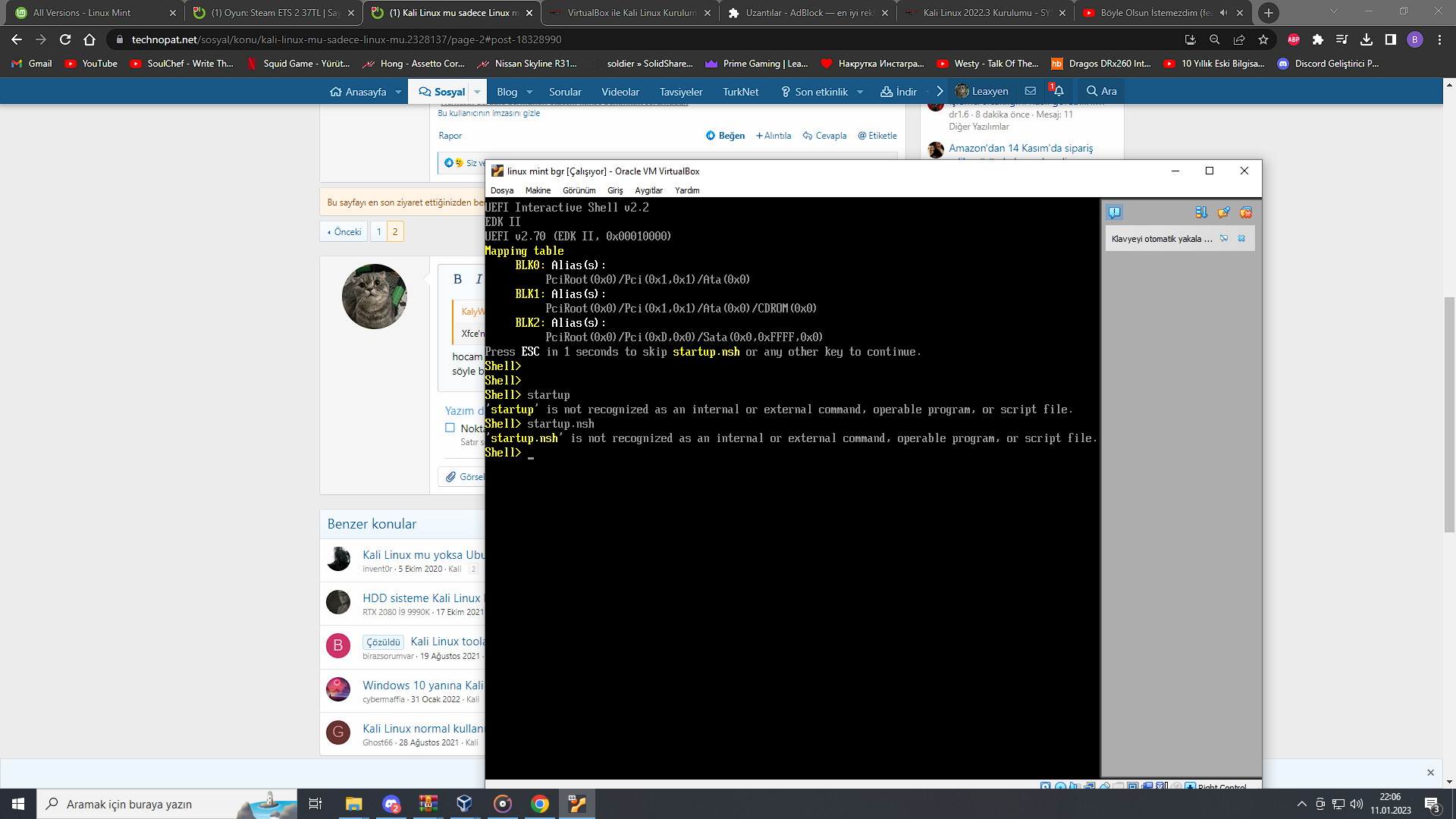Screen dimensions: 1456x819
Task: Expand the Son etkinlik dropdown arrow
Action: [860, 92]
